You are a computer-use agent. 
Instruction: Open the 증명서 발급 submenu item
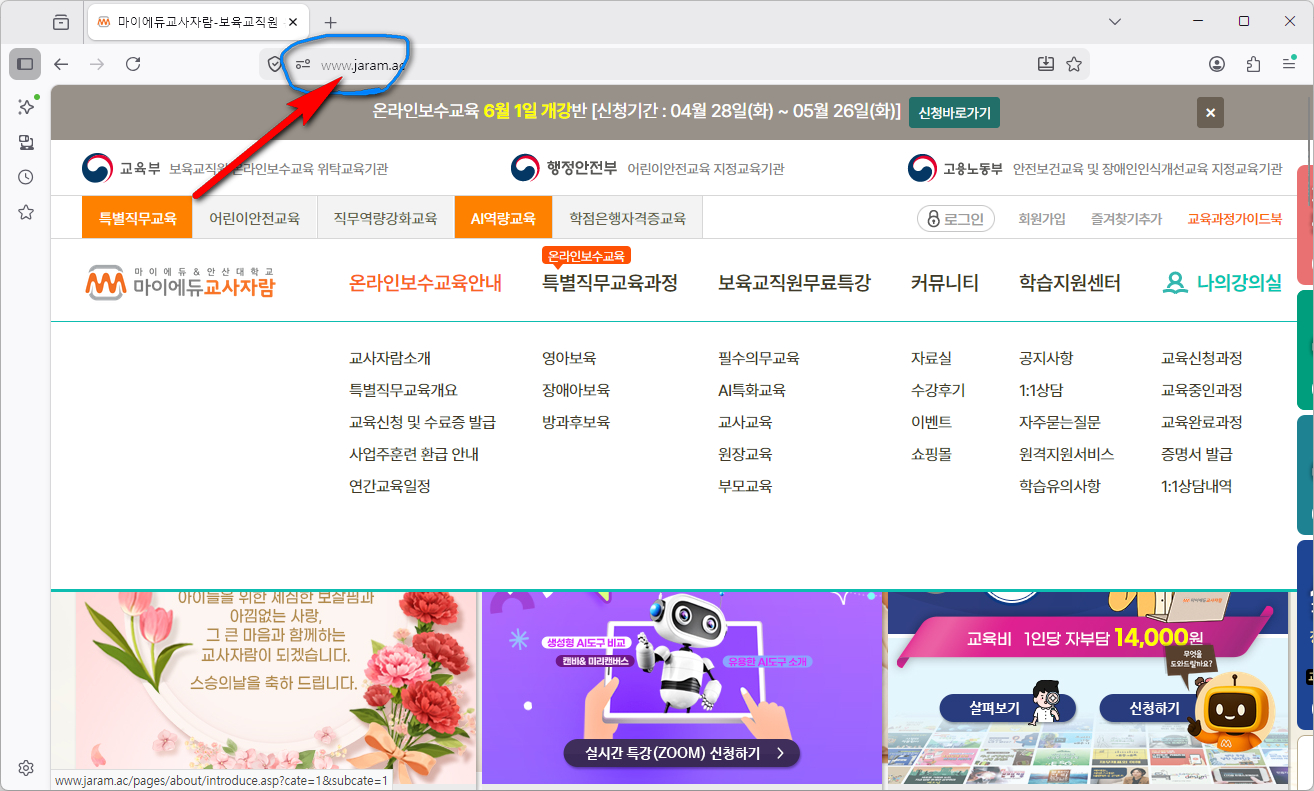click(x=1197, y=454)
